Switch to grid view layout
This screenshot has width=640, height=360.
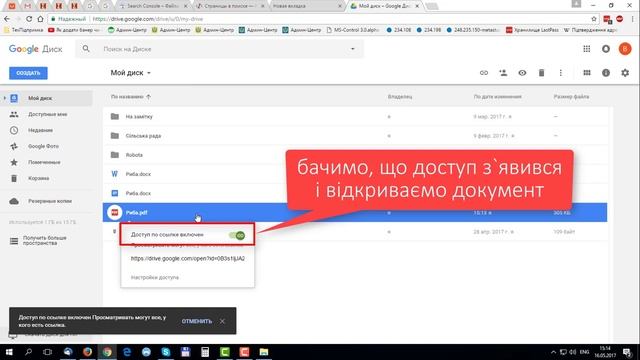tap(587, 73)
